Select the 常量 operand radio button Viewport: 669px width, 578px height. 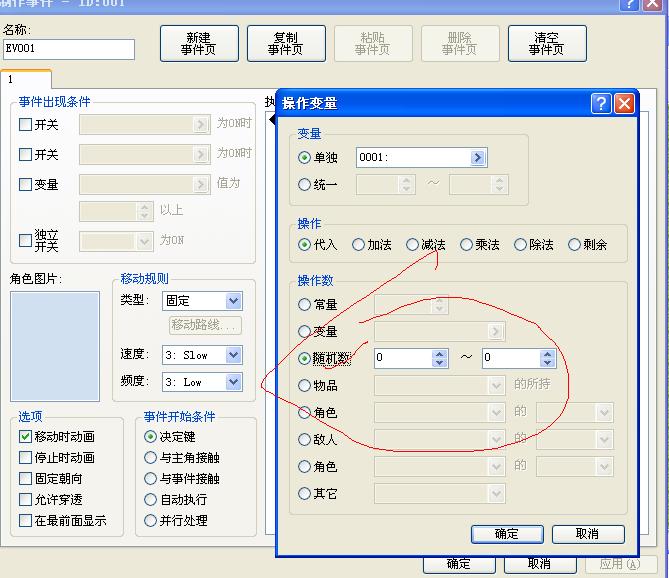click(x=304, y=305)
